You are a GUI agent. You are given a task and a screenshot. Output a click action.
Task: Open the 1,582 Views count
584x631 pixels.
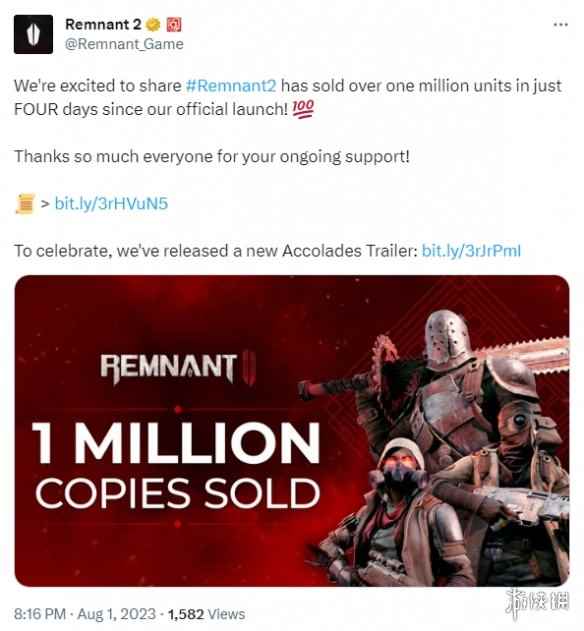(206, 614)
